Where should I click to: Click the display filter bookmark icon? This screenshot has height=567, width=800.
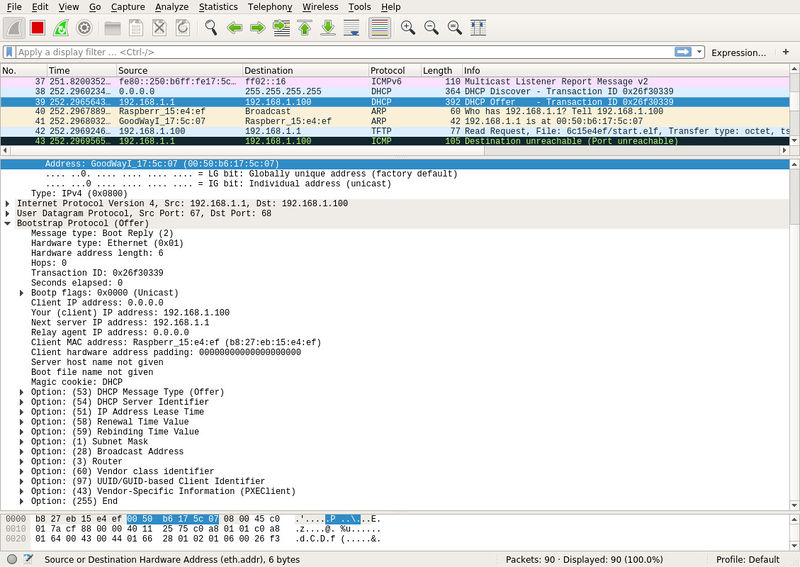pyautogui.click(x=9, y=52)
